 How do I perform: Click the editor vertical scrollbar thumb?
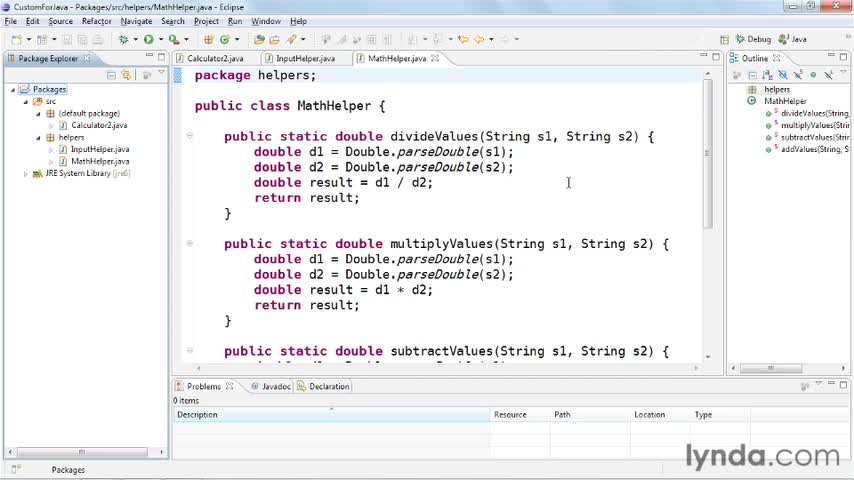[707, 154]
